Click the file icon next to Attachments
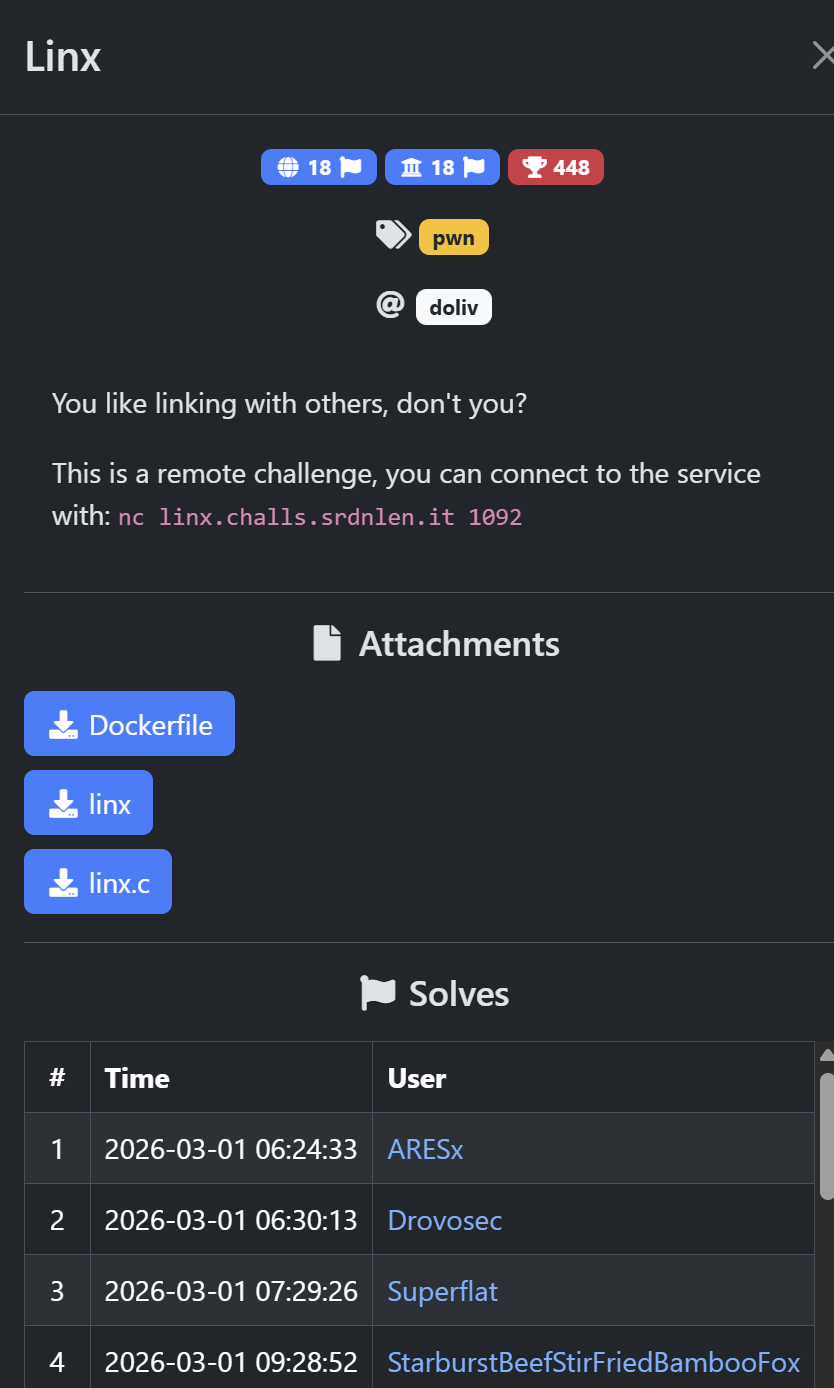The height and width of the screenshot is (1388, 834). [x=327, y=643]
